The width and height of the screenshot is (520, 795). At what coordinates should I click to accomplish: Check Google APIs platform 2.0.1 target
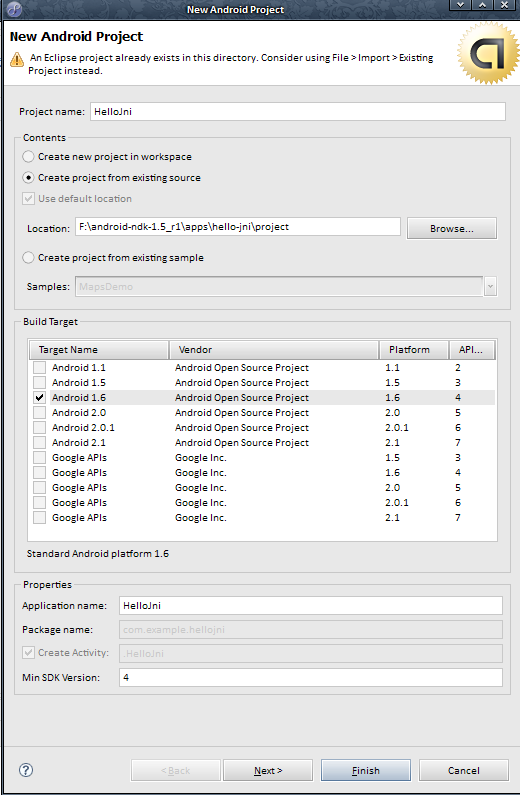[x=40, y=502]
